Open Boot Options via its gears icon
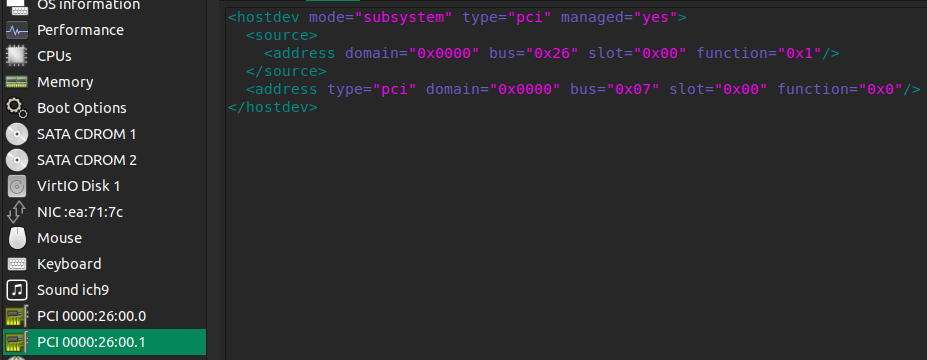 pyautogui.click(x=17, y=108)
